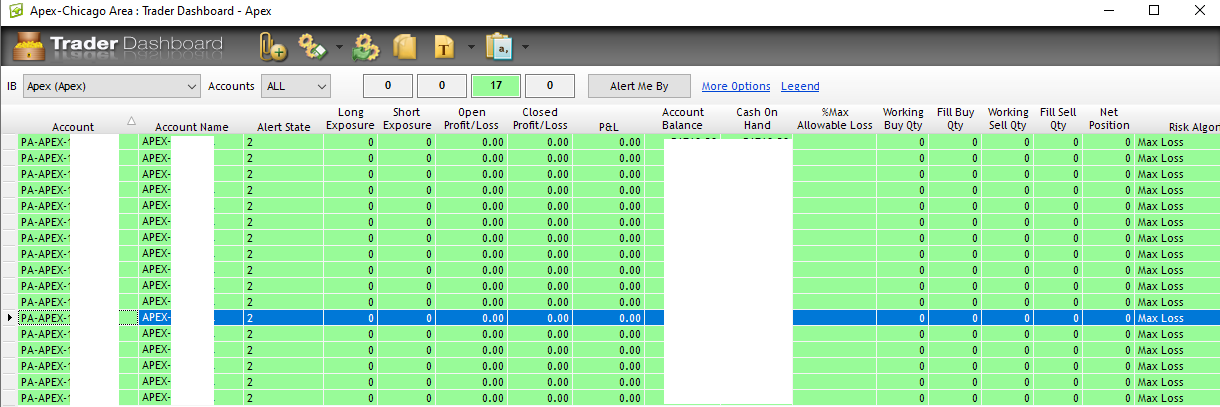The height and width of the screenshot is (407, 1220).
Task: Click the Working Buy Qty column header
Action: (903, 119)
